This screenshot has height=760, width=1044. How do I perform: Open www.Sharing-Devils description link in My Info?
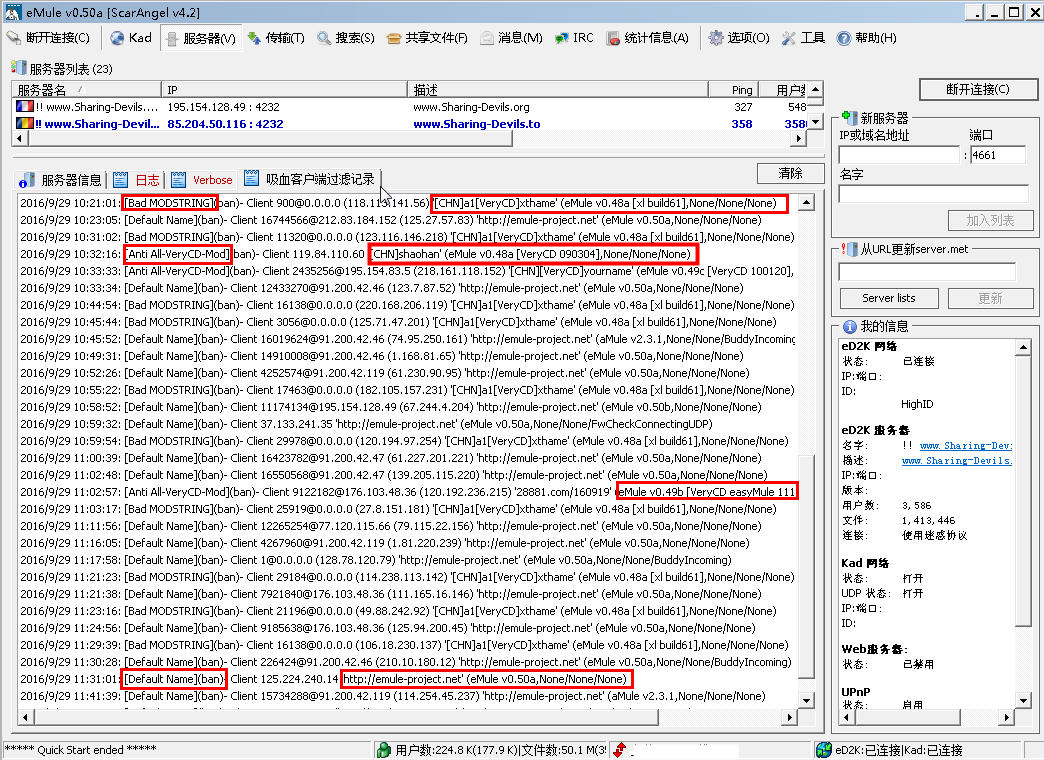pos(957,460)
